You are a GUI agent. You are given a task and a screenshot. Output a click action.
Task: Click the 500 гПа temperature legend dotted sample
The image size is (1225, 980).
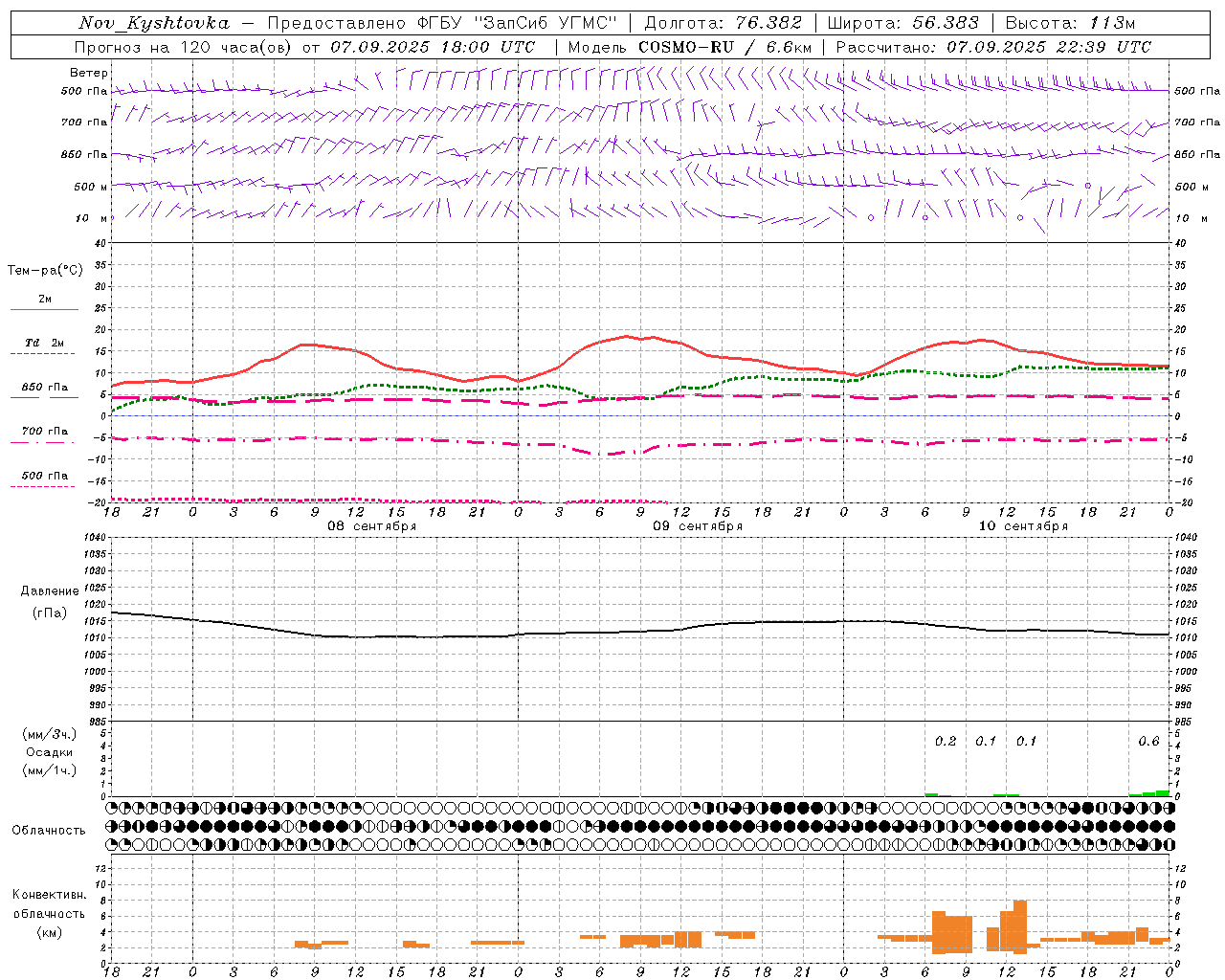[x=43, y=486]
